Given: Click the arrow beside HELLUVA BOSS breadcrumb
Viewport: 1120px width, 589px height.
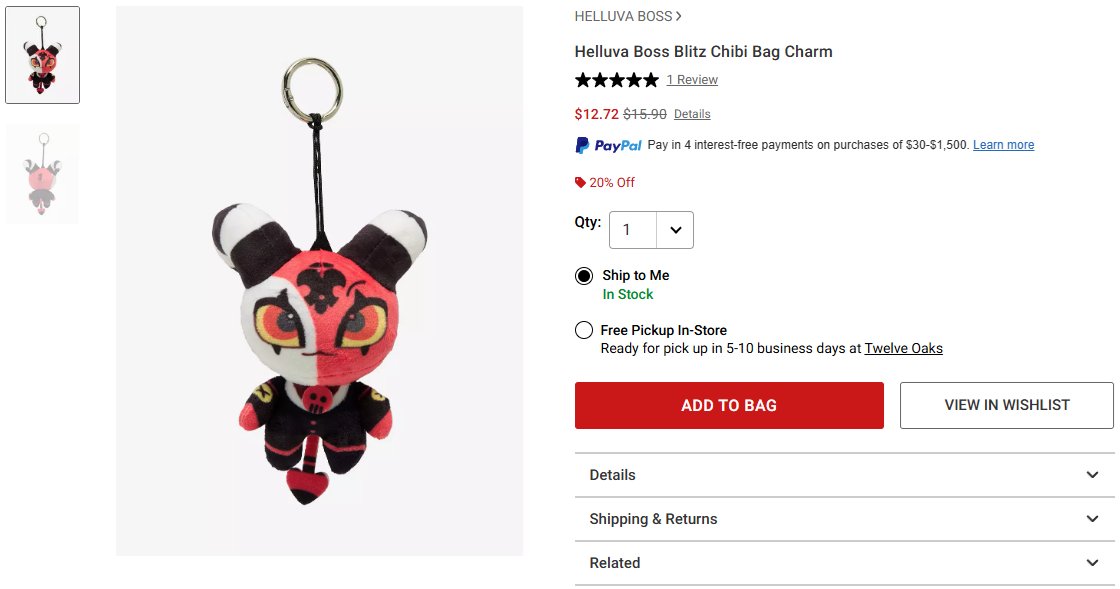Looking at the screenshot, I should point(679,16).
